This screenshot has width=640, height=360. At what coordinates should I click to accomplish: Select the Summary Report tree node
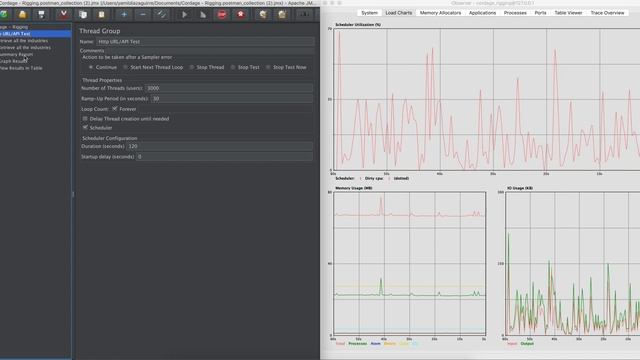tap(16, 54)
